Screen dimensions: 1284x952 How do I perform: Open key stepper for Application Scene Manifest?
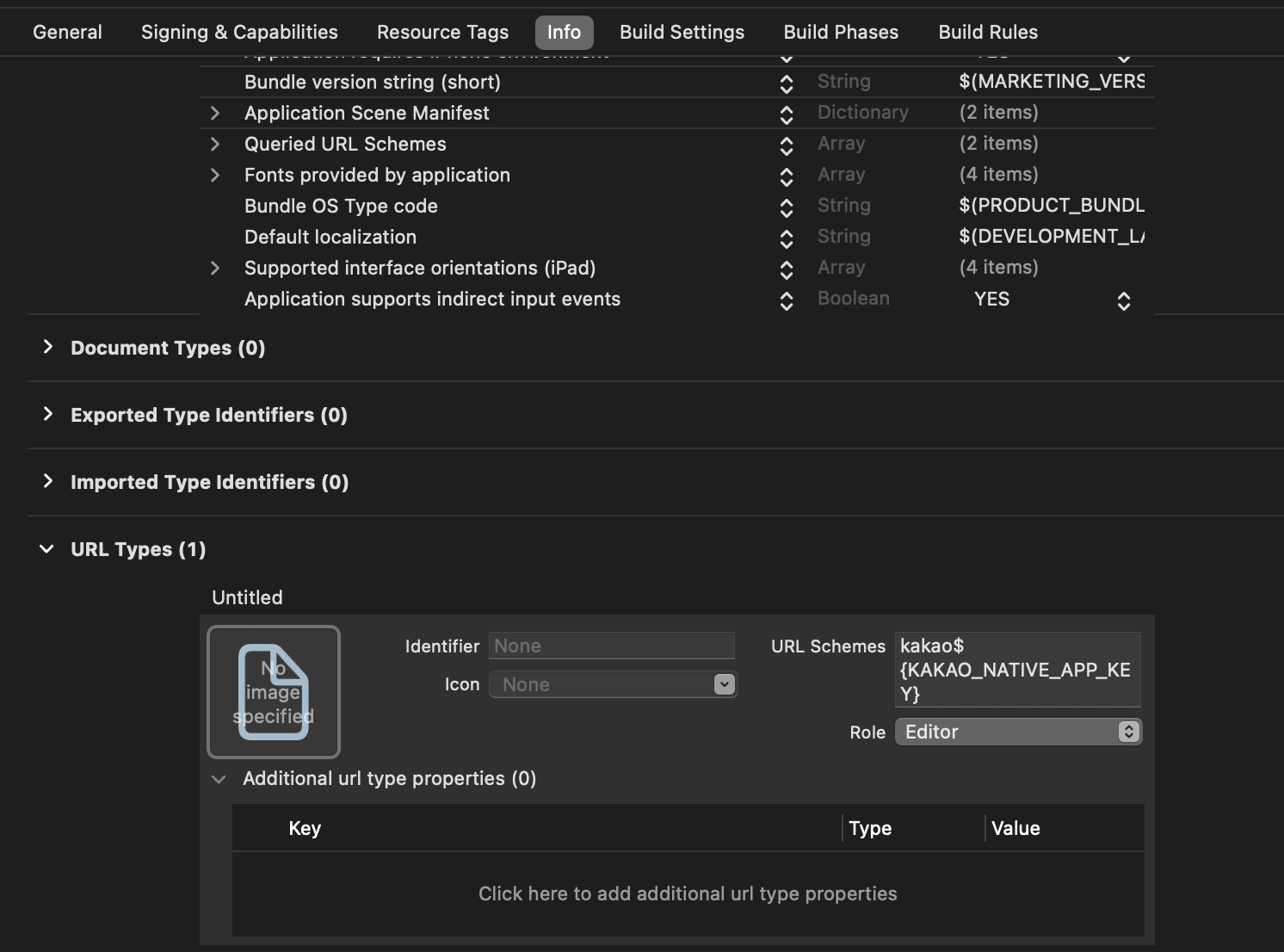pos(787,114)
